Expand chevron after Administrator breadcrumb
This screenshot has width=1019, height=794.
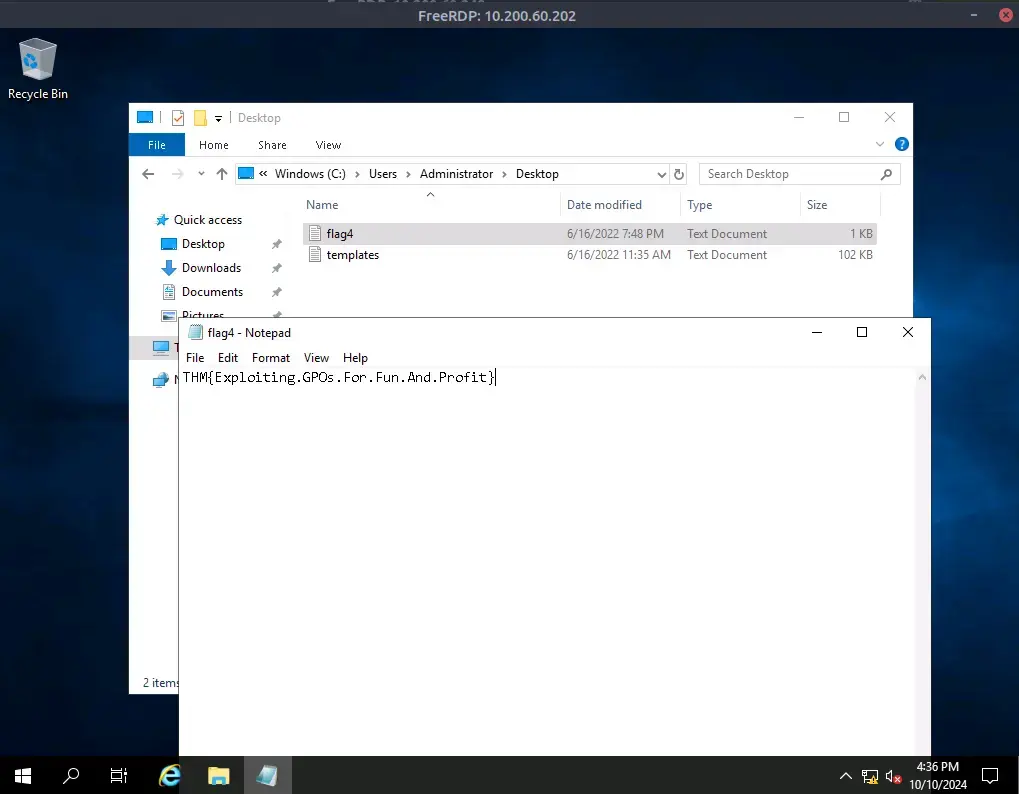point(504,174)
